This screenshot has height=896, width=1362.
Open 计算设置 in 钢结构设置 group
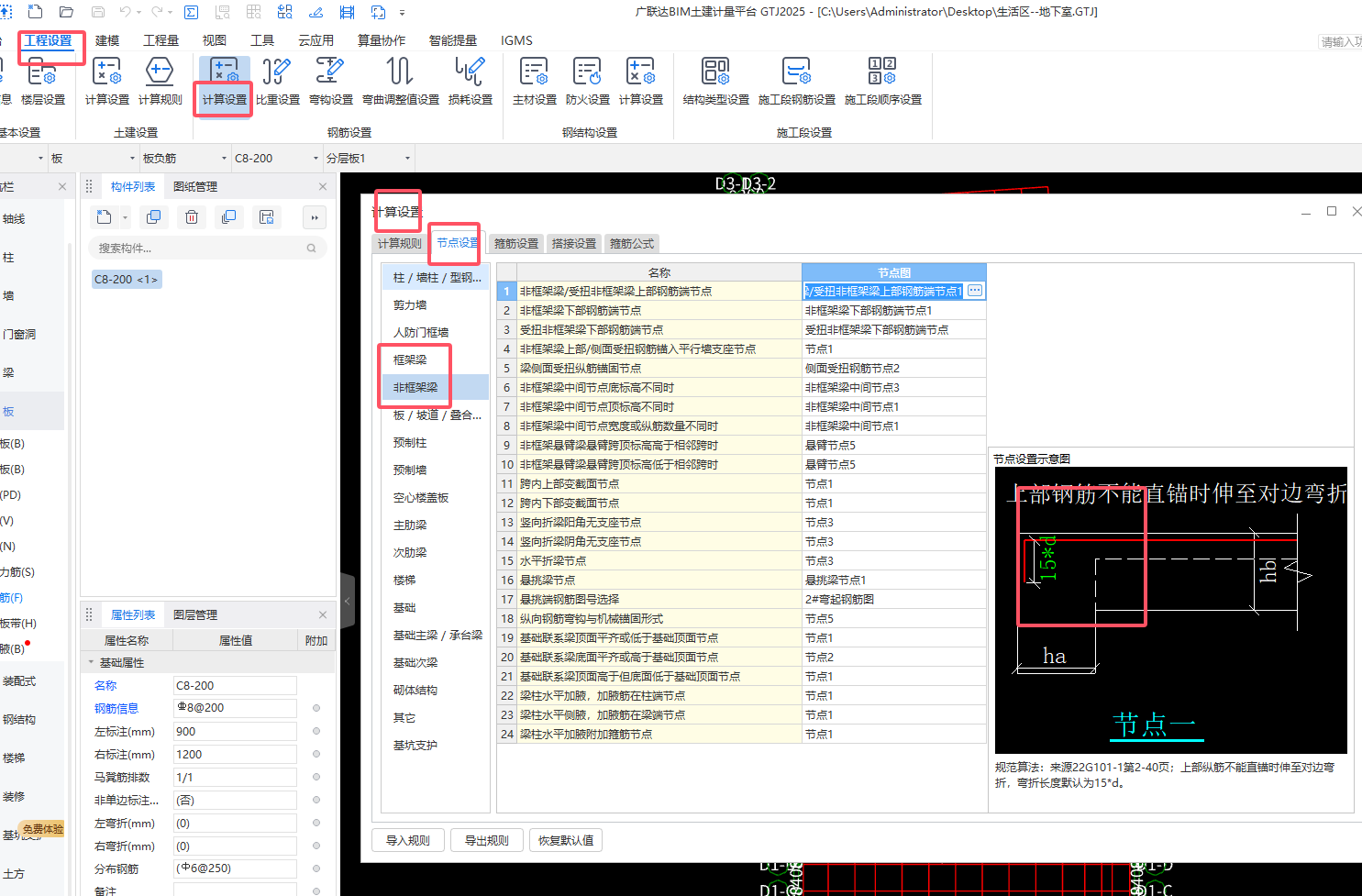coord(640,81)
